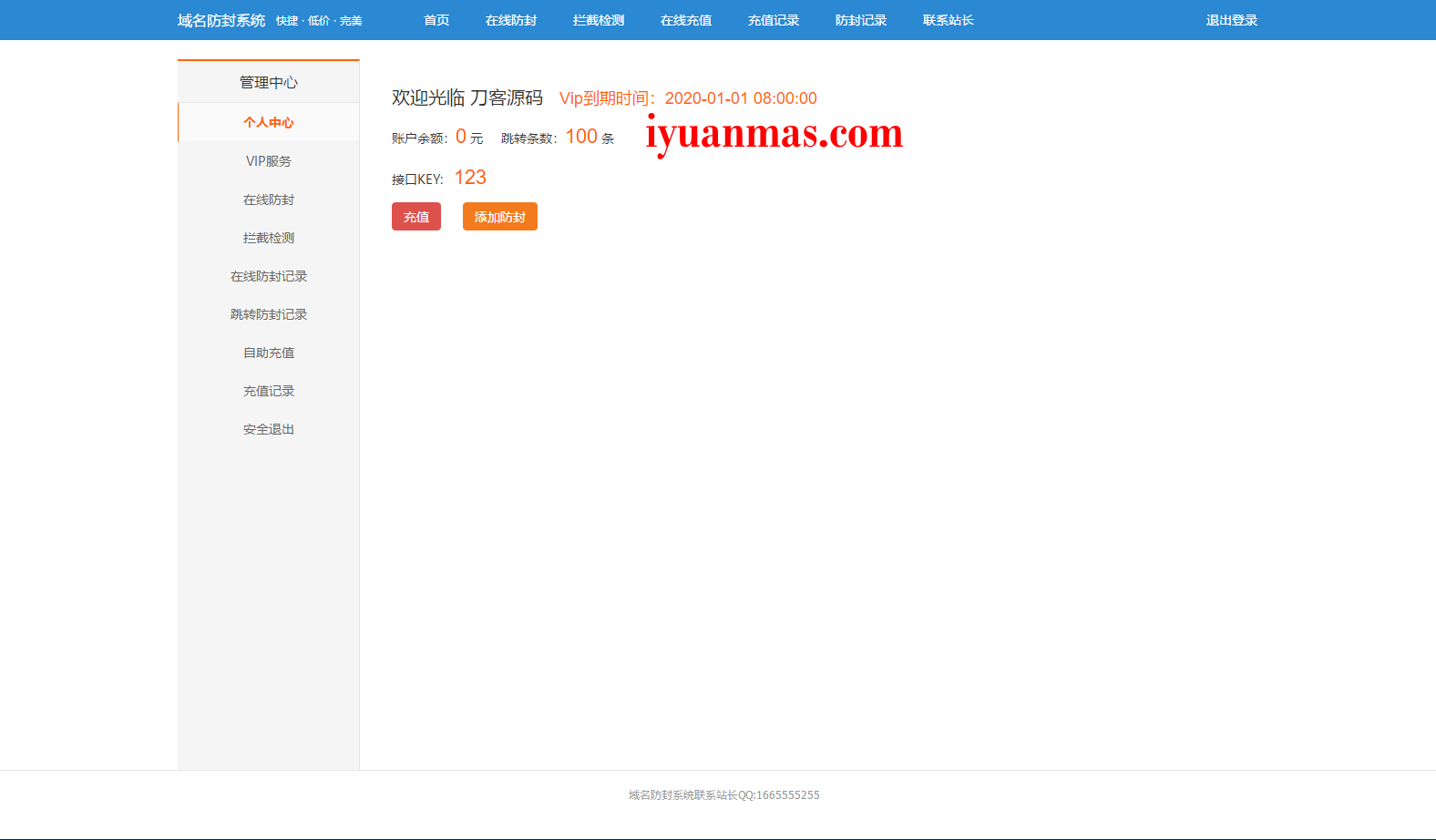
Task: Open 拦截检测 in the top navigation
Action: point(599,20)
